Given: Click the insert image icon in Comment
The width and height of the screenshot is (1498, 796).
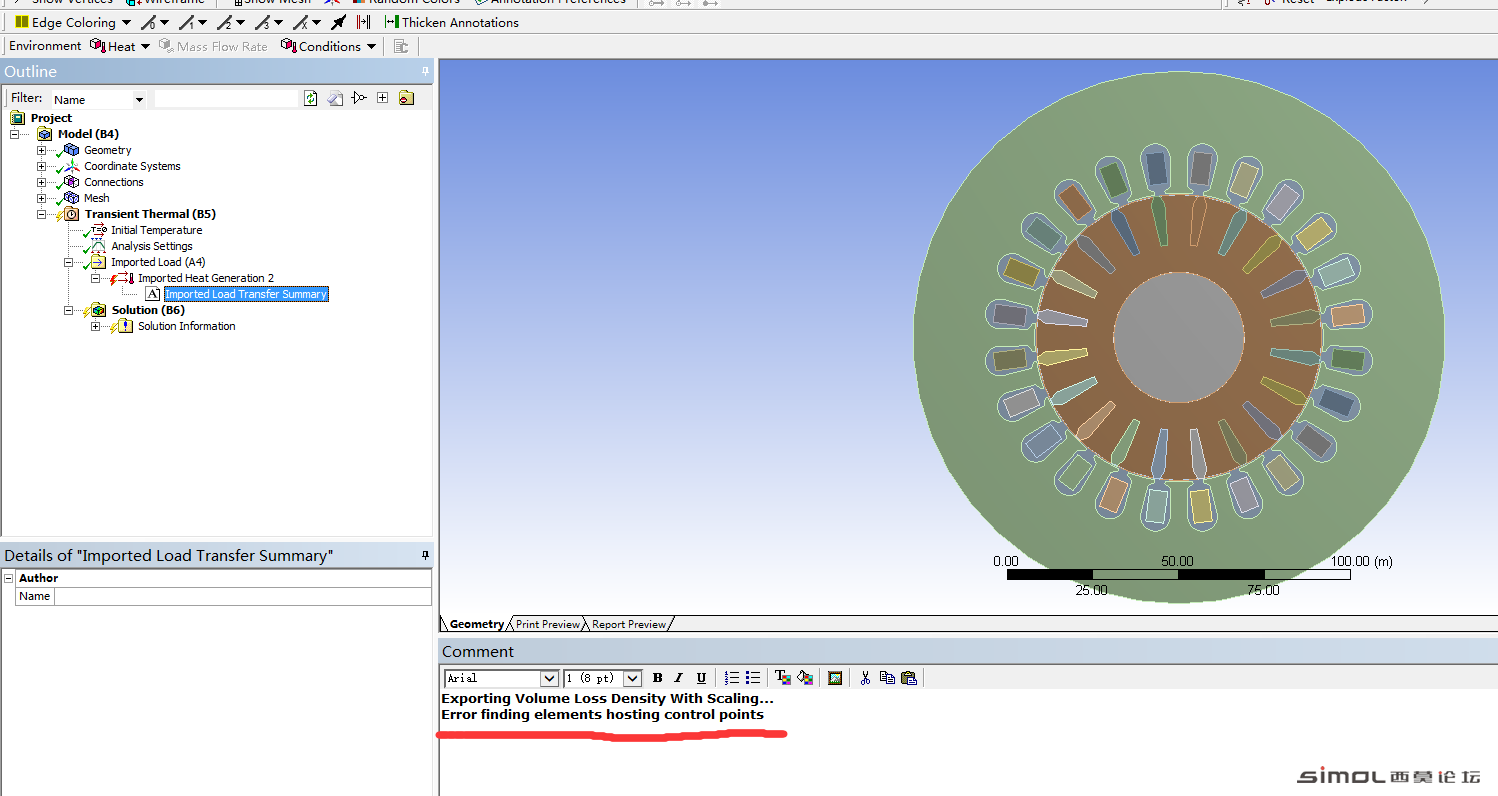Looking at the screenshot, I should [x=835, y=678].
